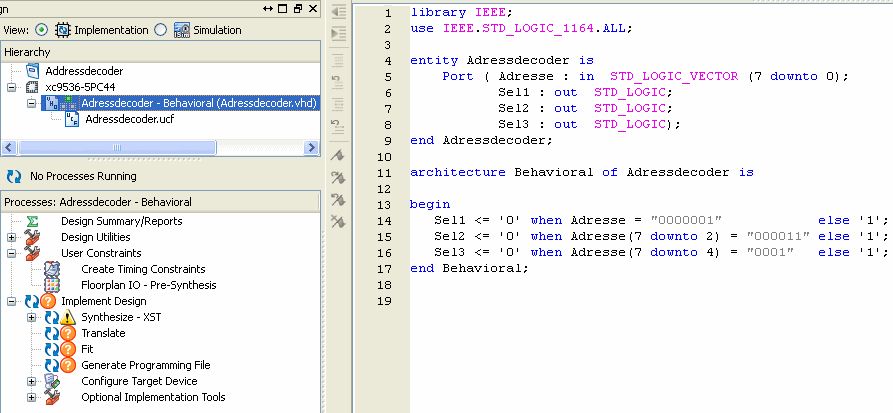The image size is (893, 413).
Task: Collapse the xc9536-5PC44 hierarchy node
Action: click(x=12, y=87)
